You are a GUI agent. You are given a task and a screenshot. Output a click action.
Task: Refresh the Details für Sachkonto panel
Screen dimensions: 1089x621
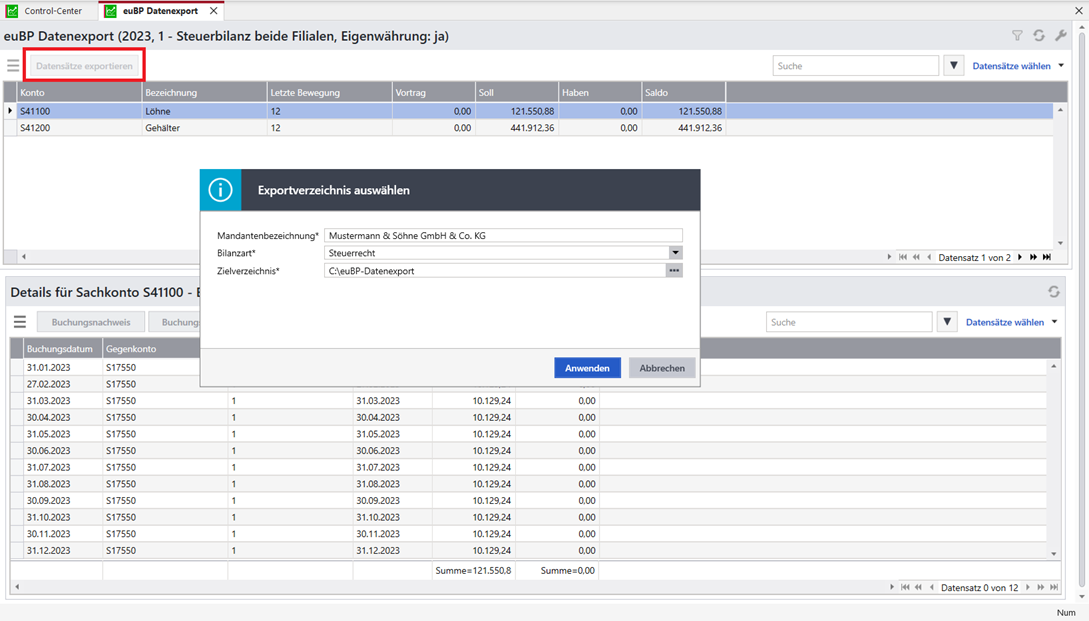click(1053, 292)
